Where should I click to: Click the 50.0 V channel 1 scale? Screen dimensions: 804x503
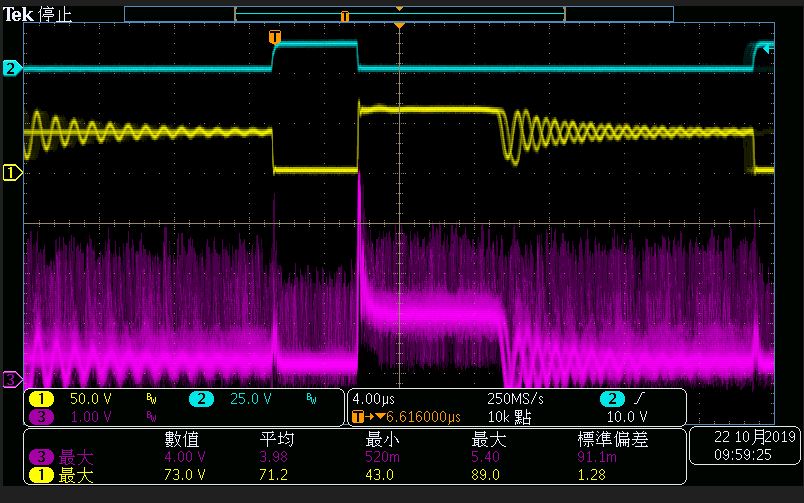(x=90, y=398)
